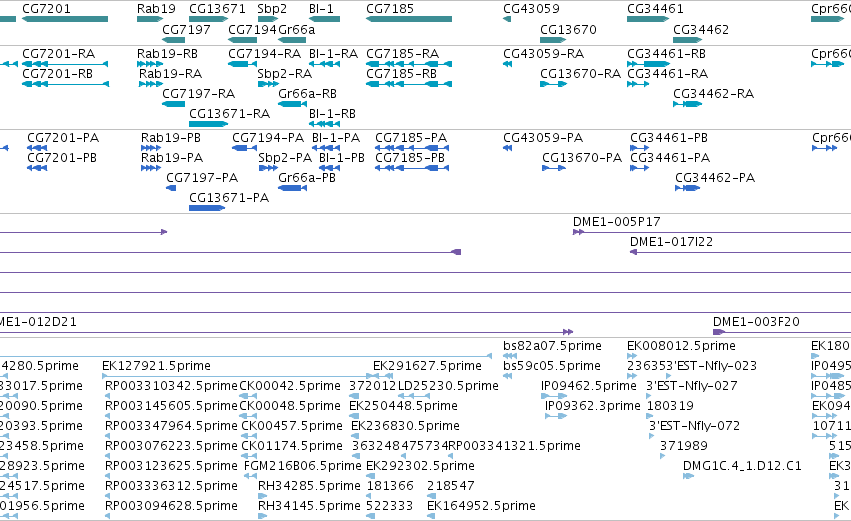The height and width of the screenshot is (521, 851).
Task: Open transcript CG34462-RA
Action: pos(714,94)
